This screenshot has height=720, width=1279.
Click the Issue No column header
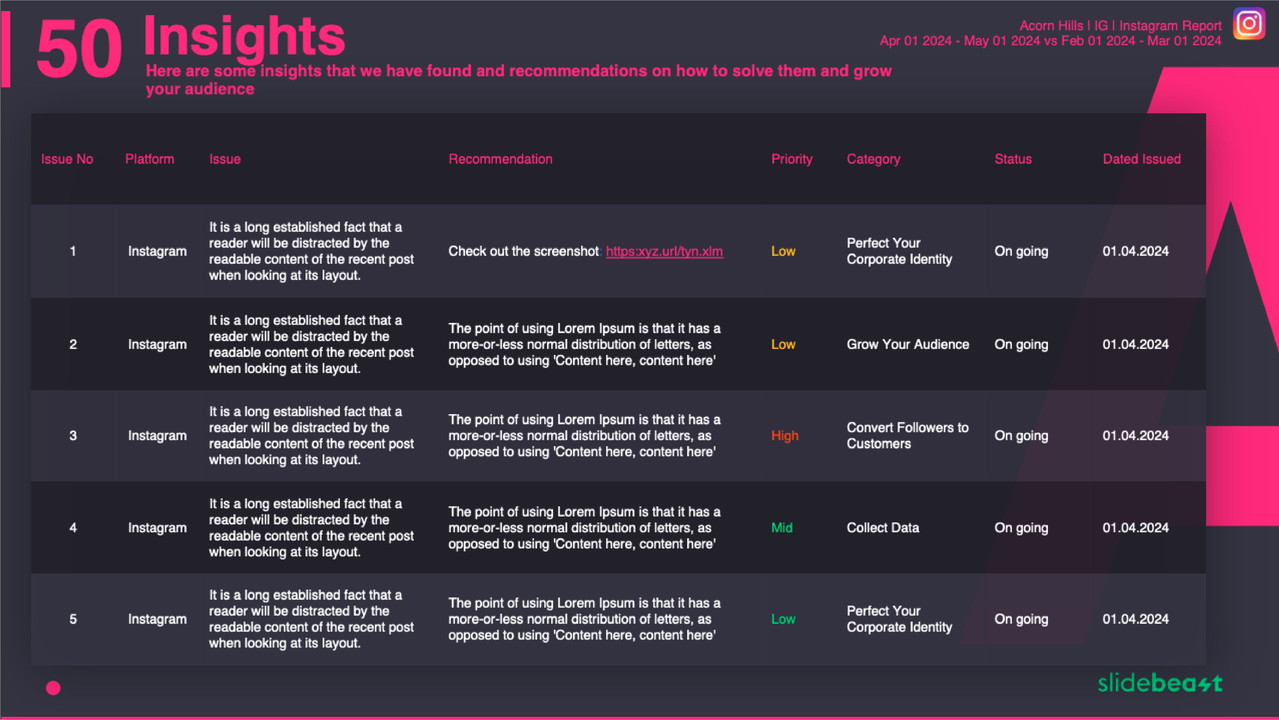(67, 159)
